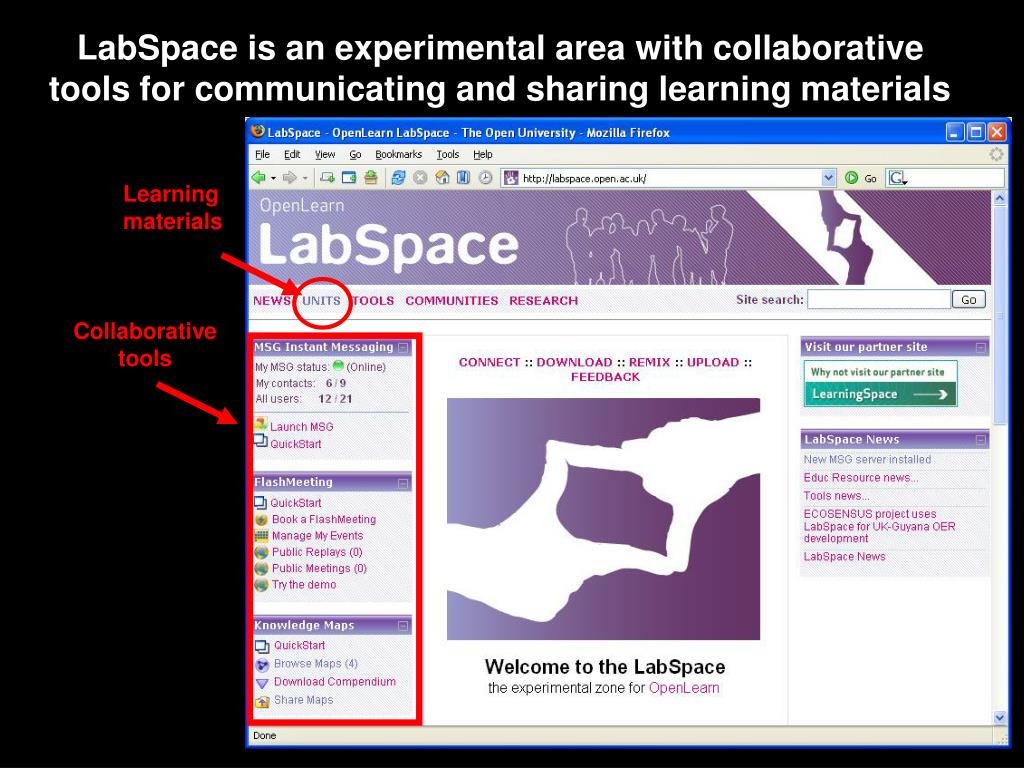Collapse the MSG Instant Messaging block
Image resolution: width=1024 pixels, height=768 pixels.
[x=403, y=347]
